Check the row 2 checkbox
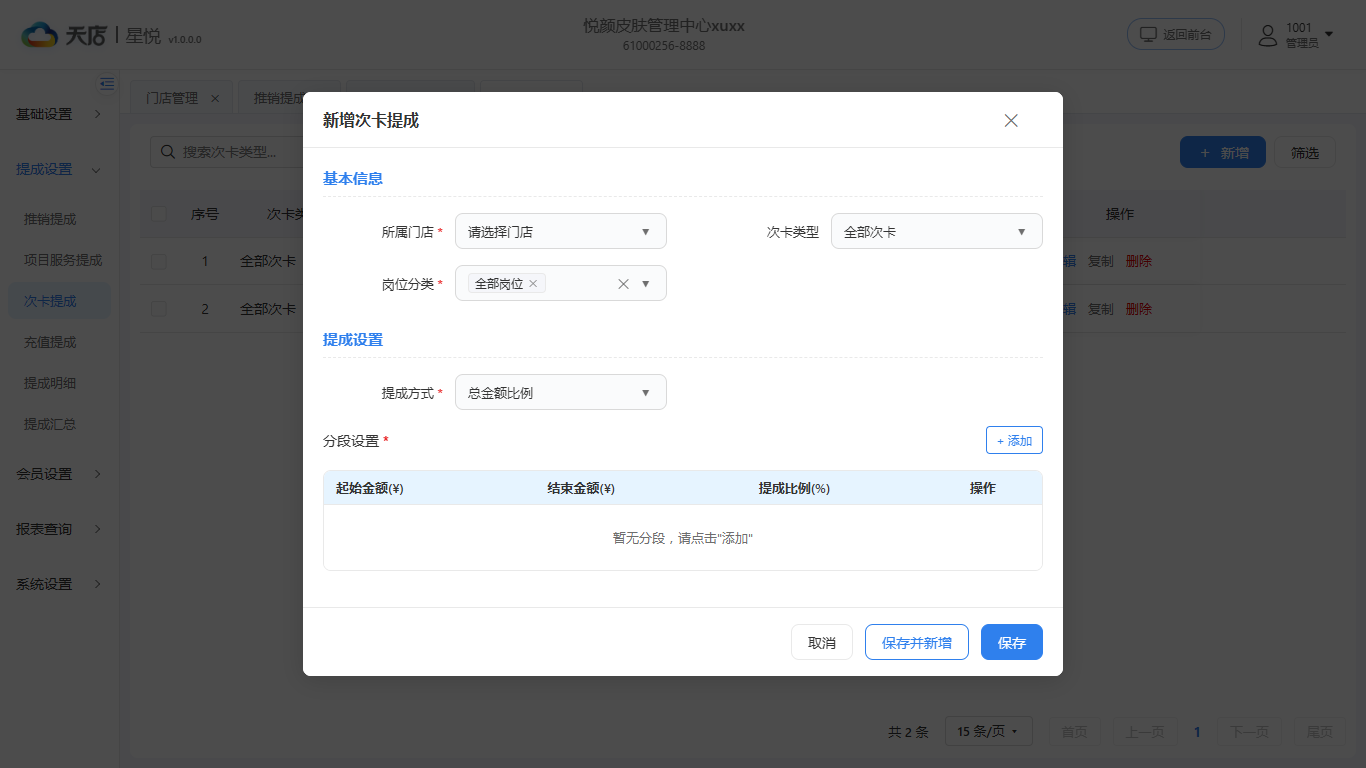Screen dimensions: 1366x768 [x=159, y=309]
